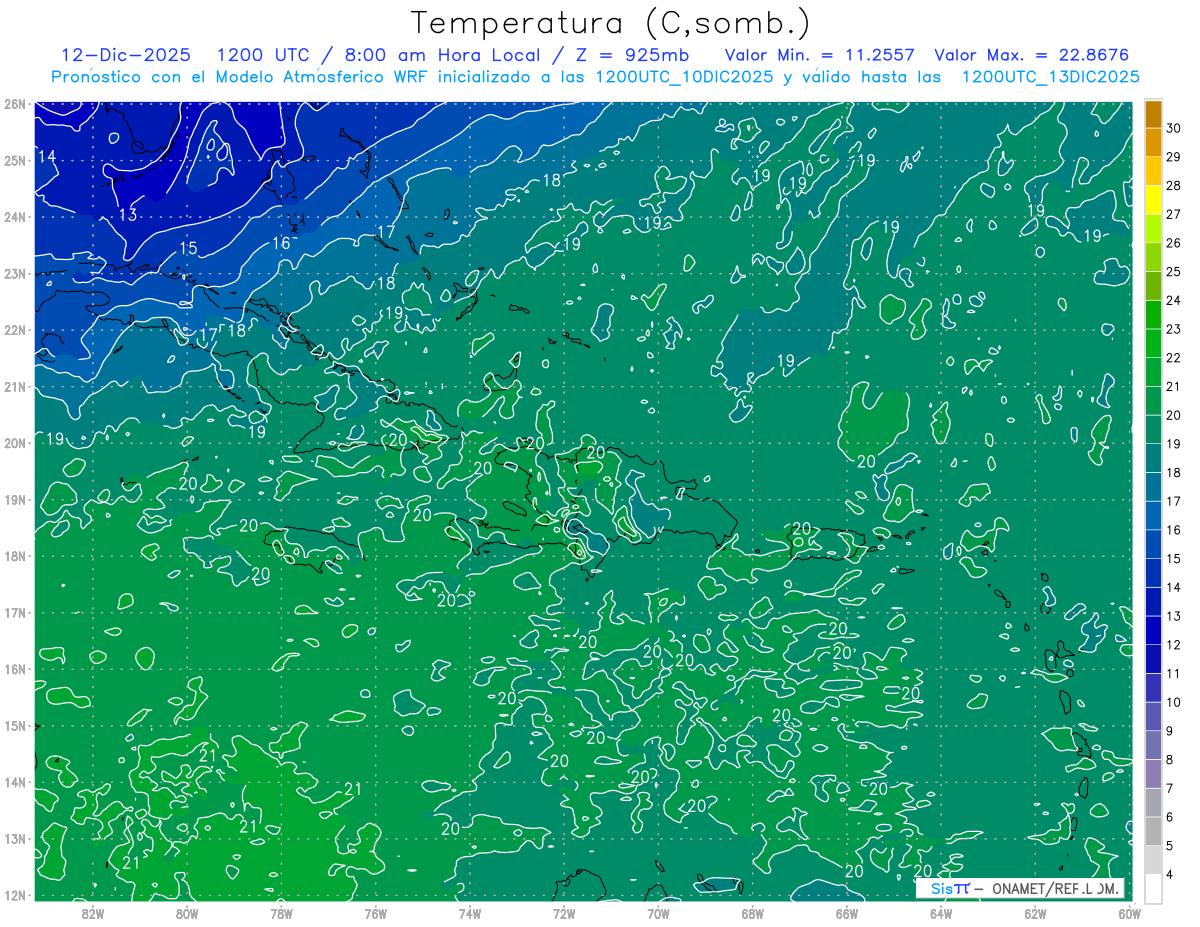Click the latitude axis label "22N"
Viewport: 1200px width, 927px height.
(14, 330)
